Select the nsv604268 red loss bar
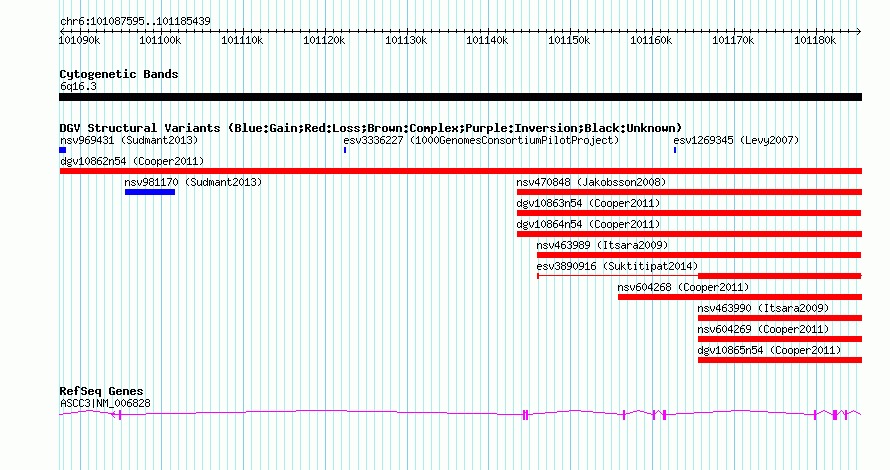Viewport: 890px width, 470px height. 740,297
